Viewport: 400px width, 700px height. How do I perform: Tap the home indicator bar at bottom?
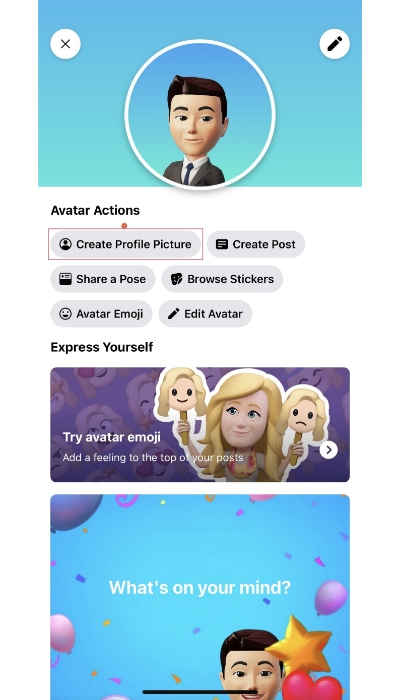pos(200,692)
